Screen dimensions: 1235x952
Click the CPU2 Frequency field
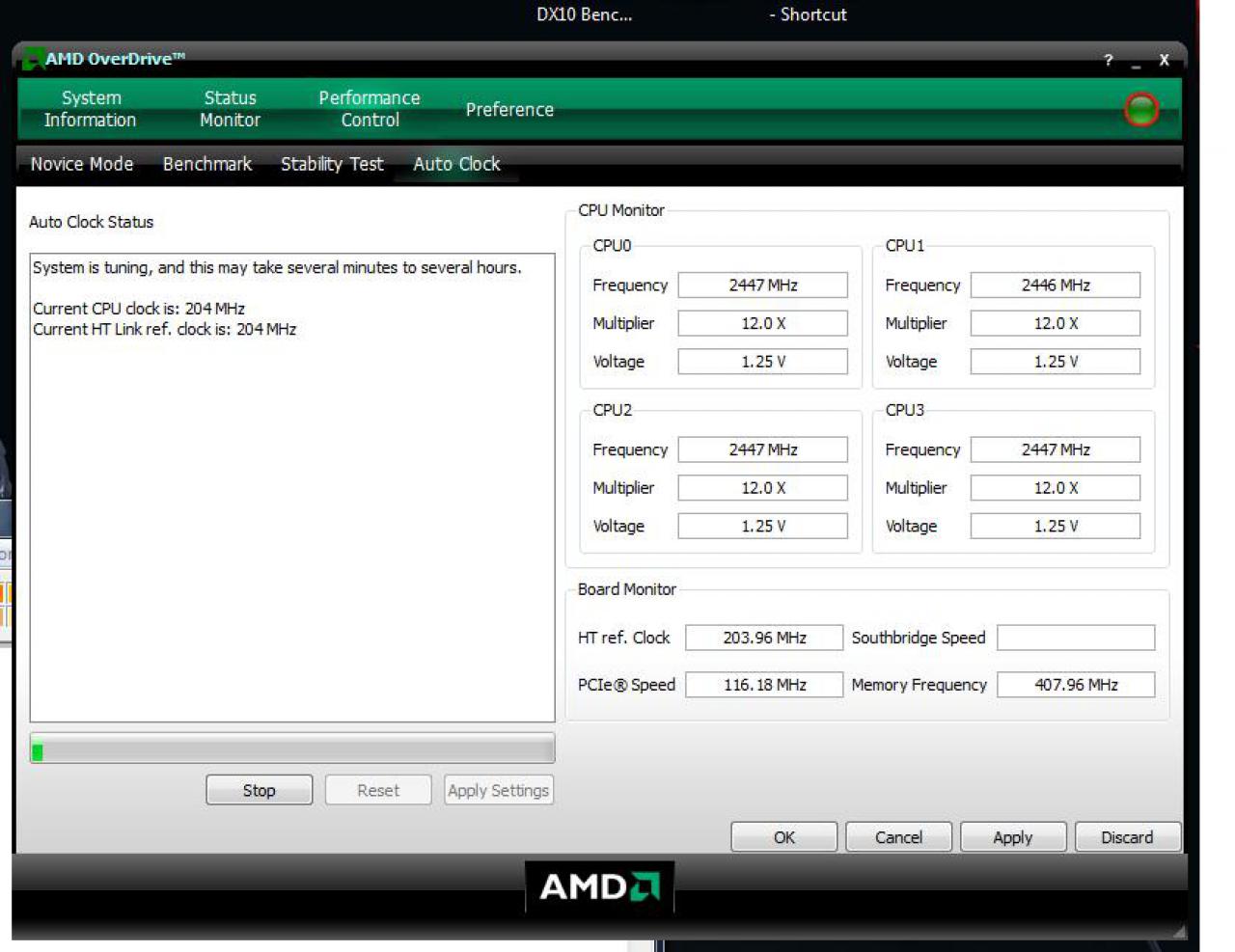click(763, 449)
